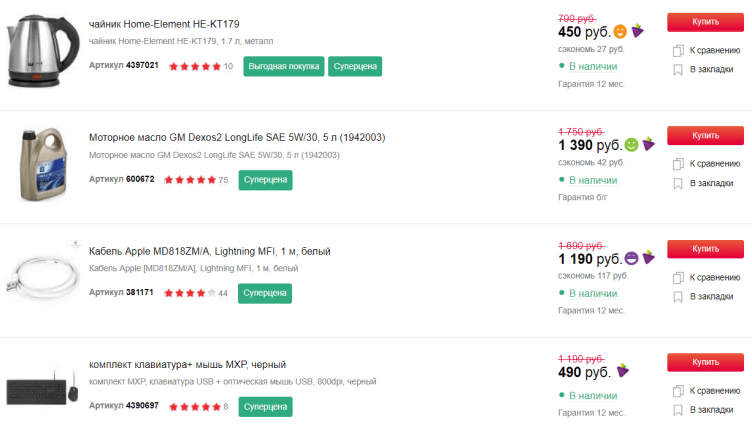Click the grape bonus icon beside 450 руб.
752x431 pixels.
637,31
